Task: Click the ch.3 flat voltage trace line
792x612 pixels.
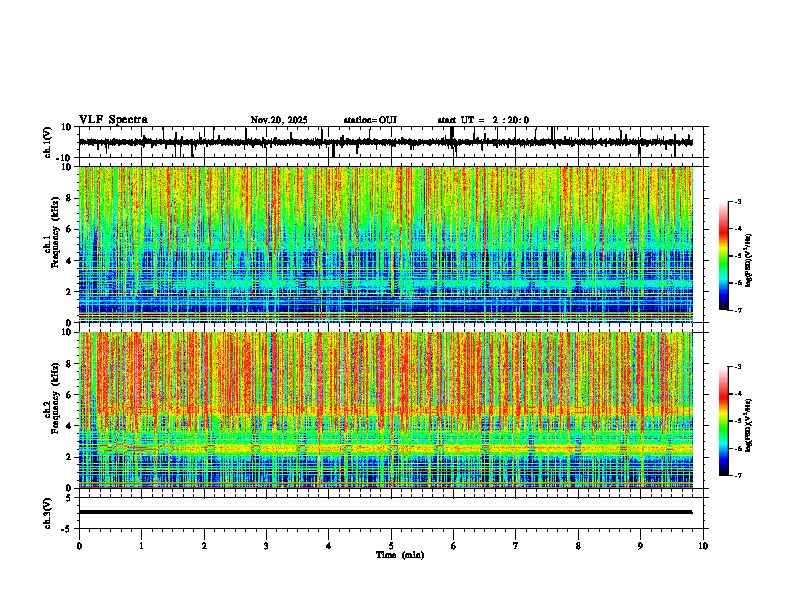Action: tap(386, 512)
